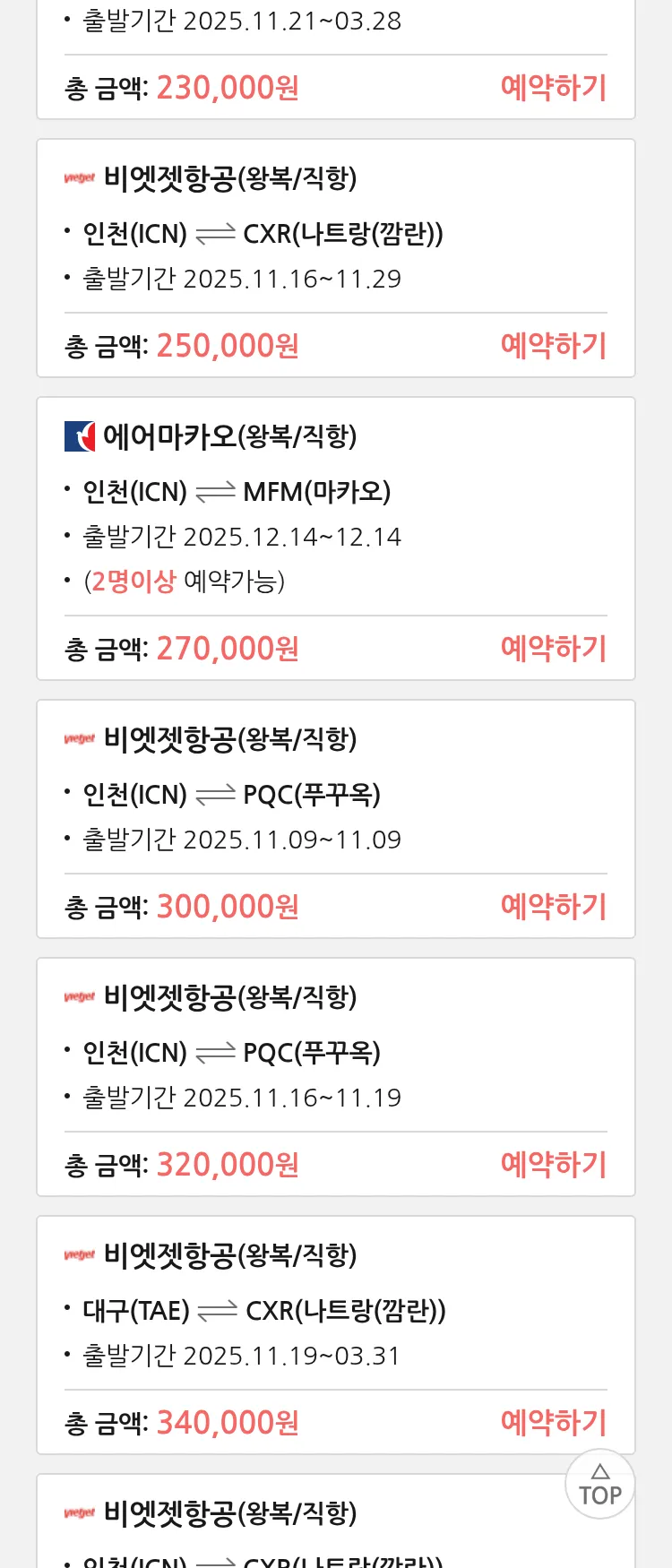Tap 예약하기 on the 300,000원 Phu Quoc flight
This screenshot has width=672, height=1568.
553,907
